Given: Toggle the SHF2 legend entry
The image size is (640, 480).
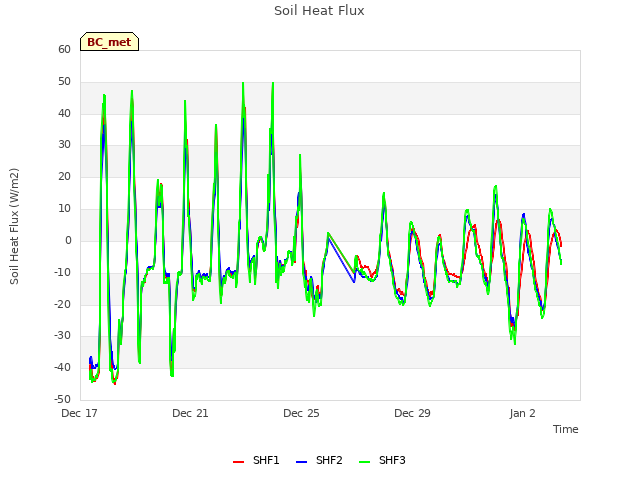Looking at the screenshot, I should (x=319, y=460).
